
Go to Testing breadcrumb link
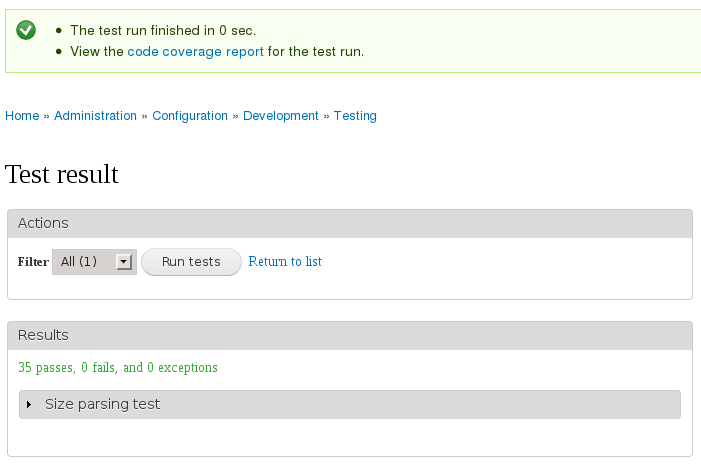click(355, 115)
